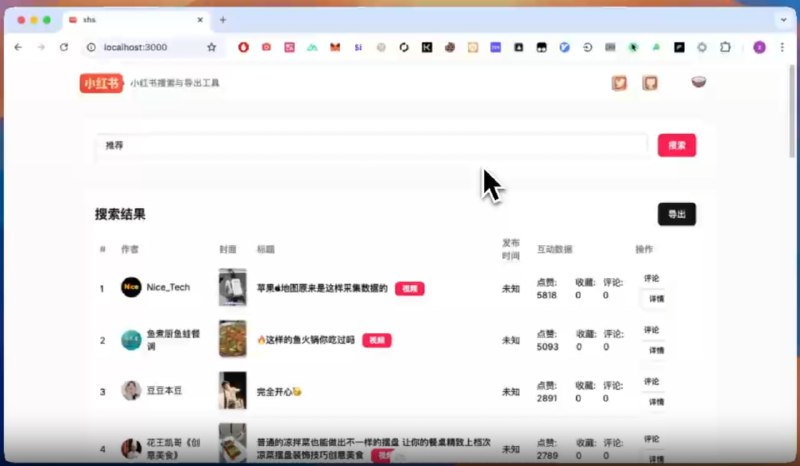Open 评论 for the Nice_Tech row

[652, 278]
